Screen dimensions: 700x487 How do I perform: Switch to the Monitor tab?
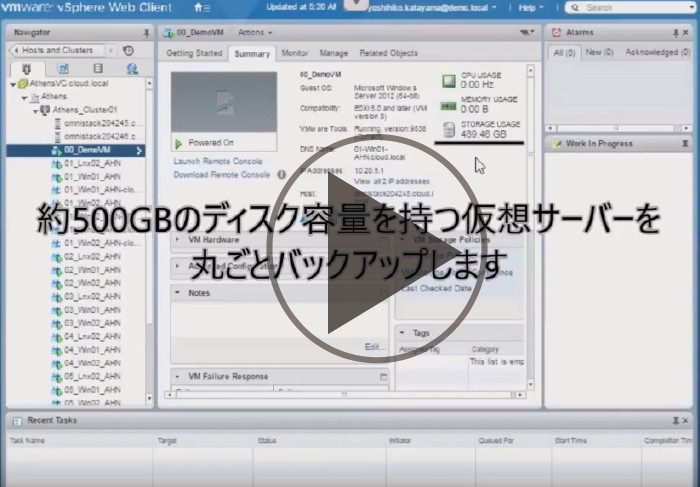(295, 53)
